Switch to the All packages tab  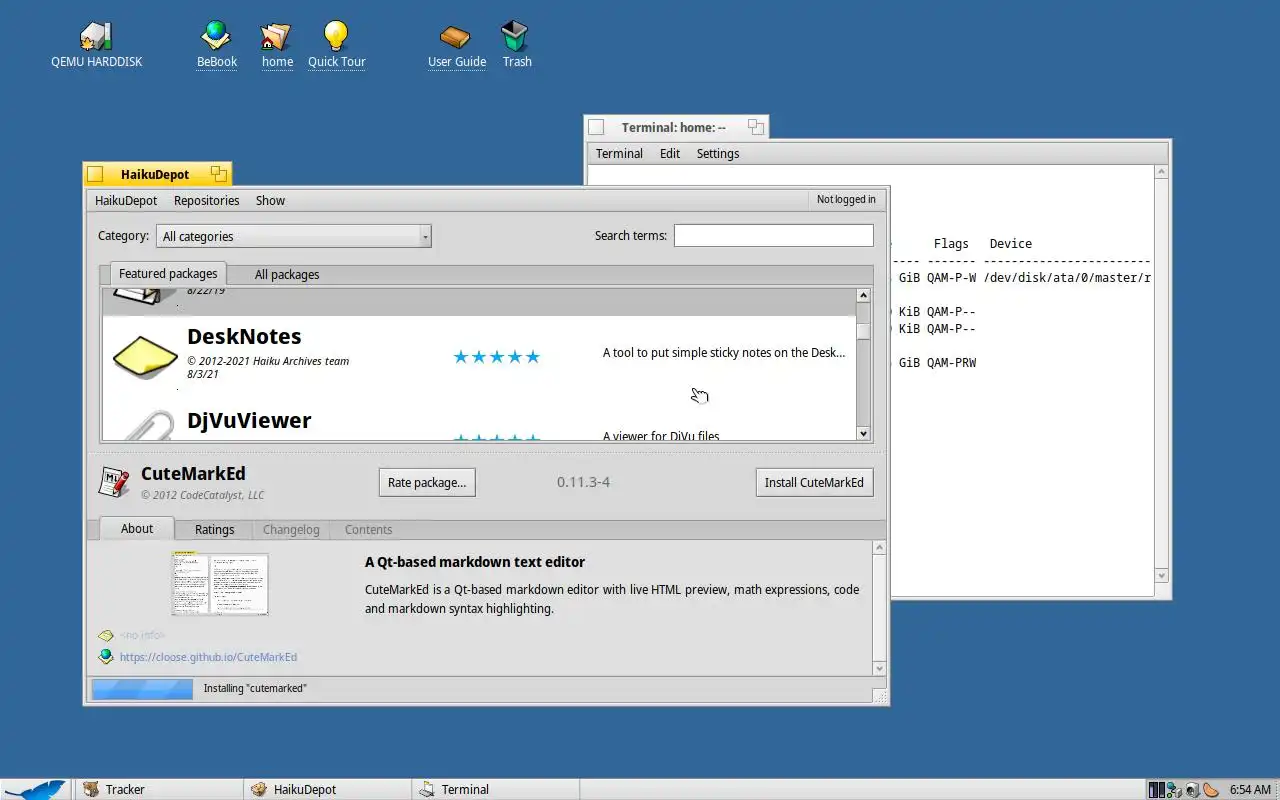(x=287, y=274)
